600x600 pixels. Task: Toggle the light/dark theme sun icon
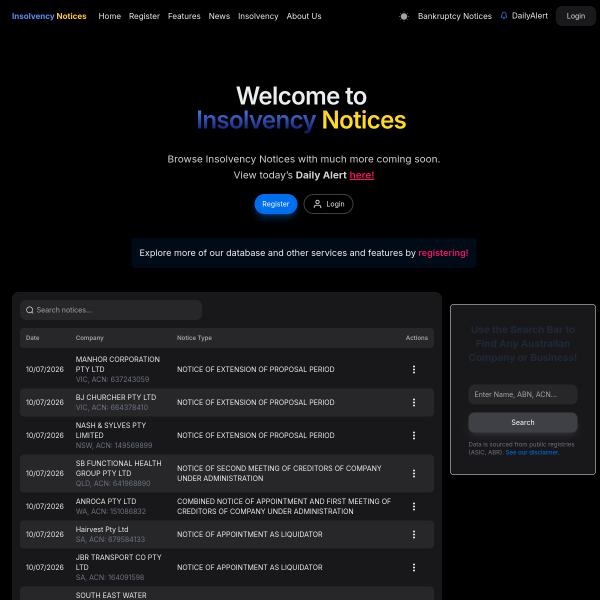point(404,16)
